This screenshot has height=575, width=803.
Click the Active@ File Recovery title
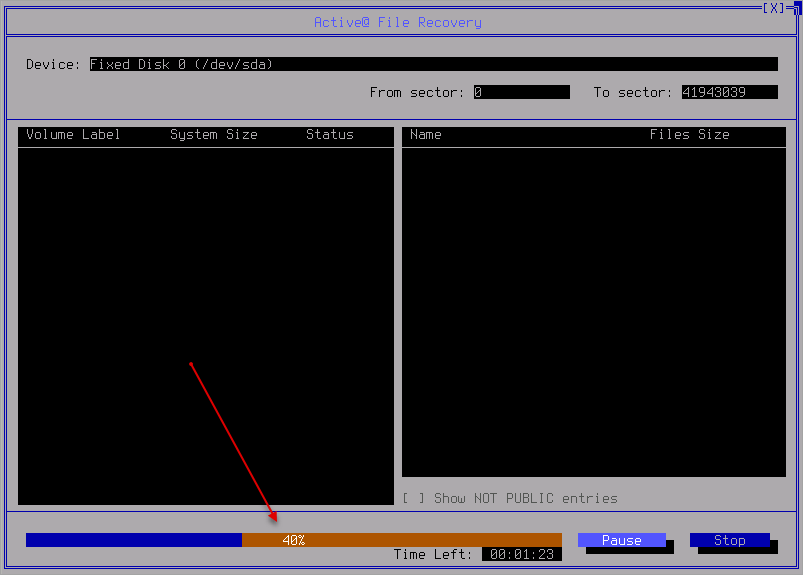pyautogui.click(x=398, y=23)
